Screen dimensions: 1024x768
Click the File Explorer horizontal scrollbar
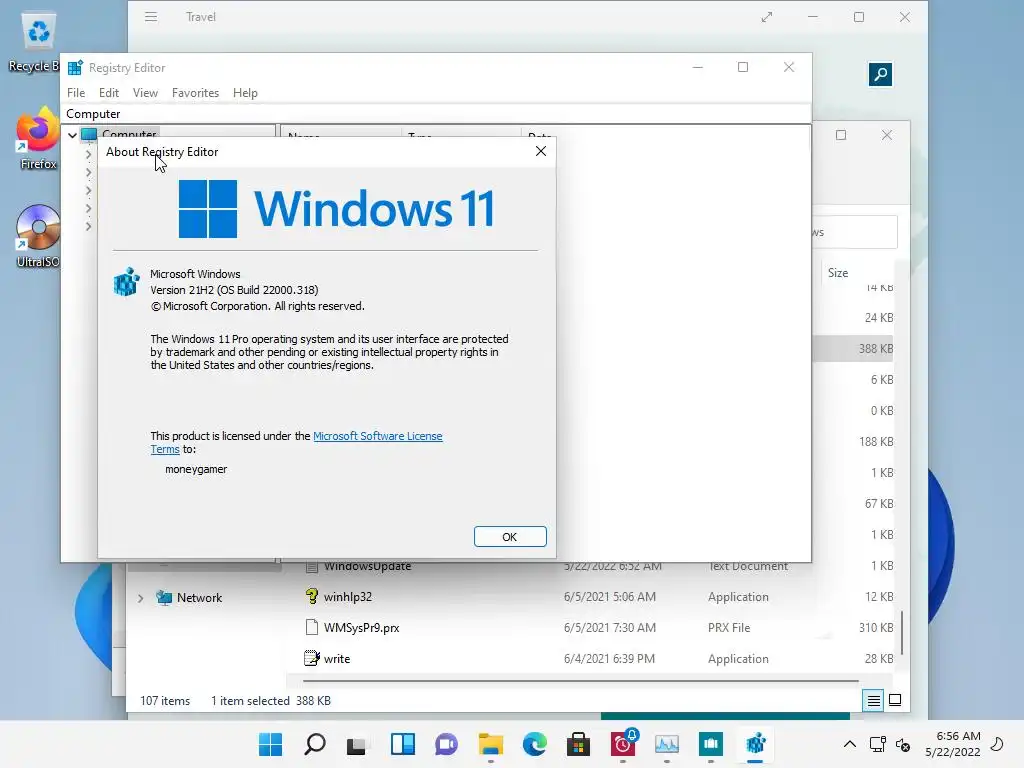pos(581,680)
